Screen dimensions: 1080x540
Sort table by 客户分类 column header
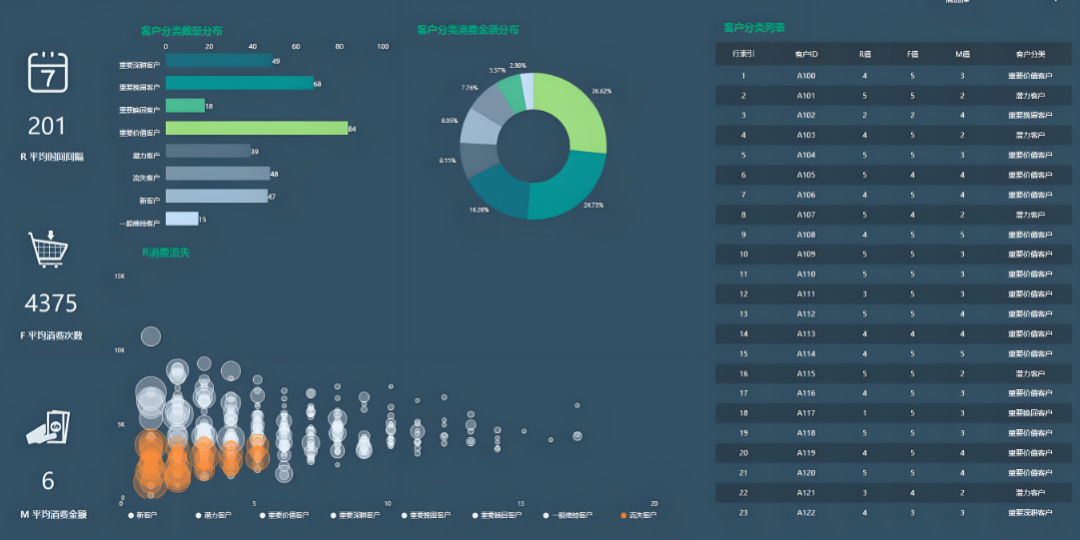(1030, 54)
